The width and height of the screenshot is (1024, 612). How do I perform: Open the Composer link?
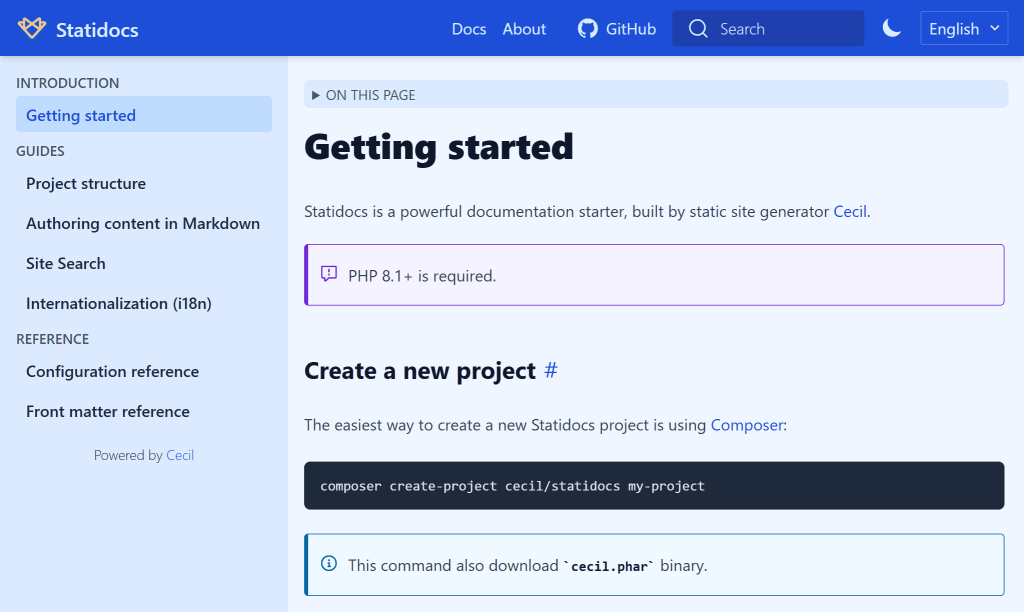tap(746, 425)
